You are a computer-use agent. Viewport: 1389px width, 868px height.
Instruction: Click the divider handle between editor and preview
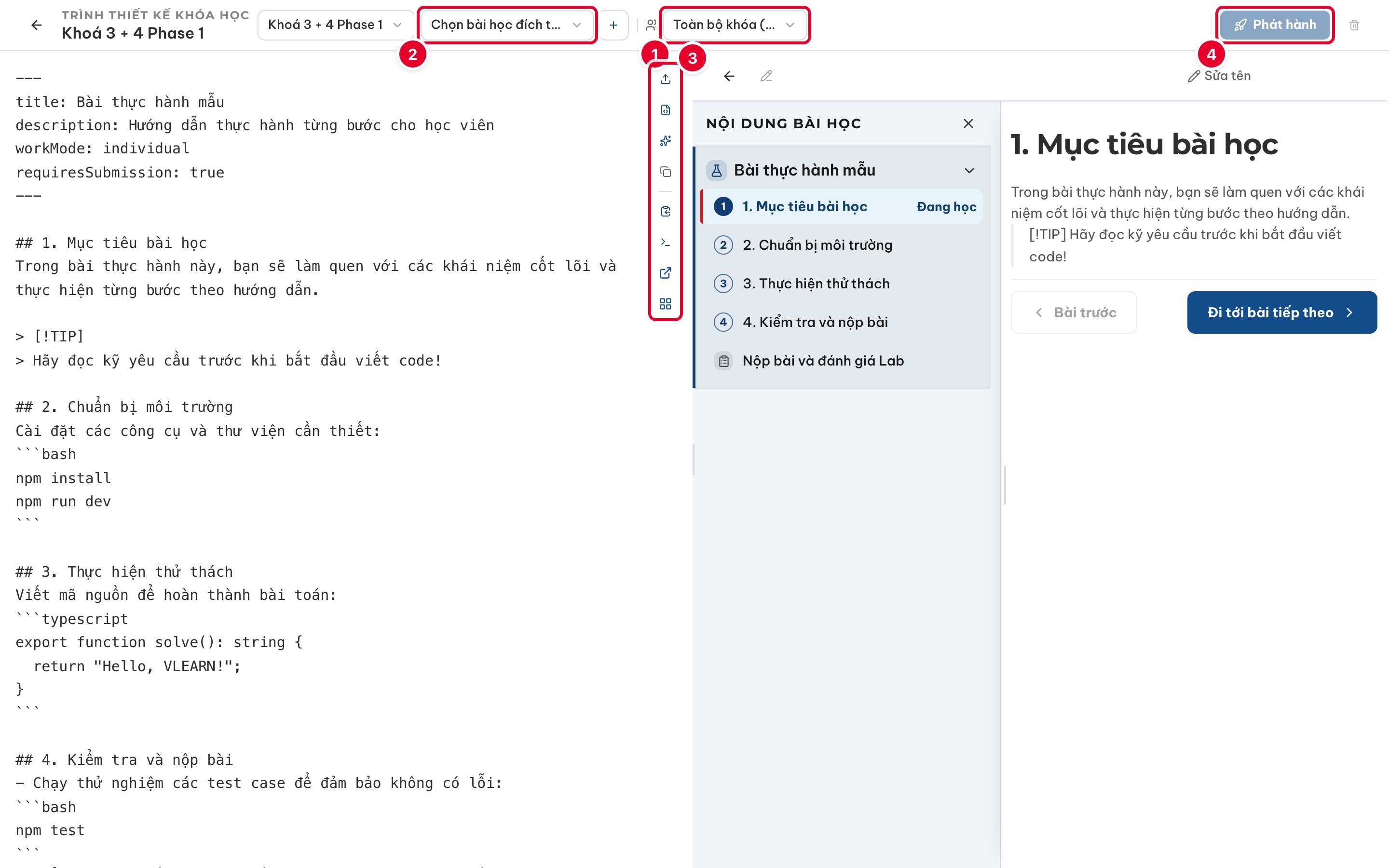click(694, 460)
